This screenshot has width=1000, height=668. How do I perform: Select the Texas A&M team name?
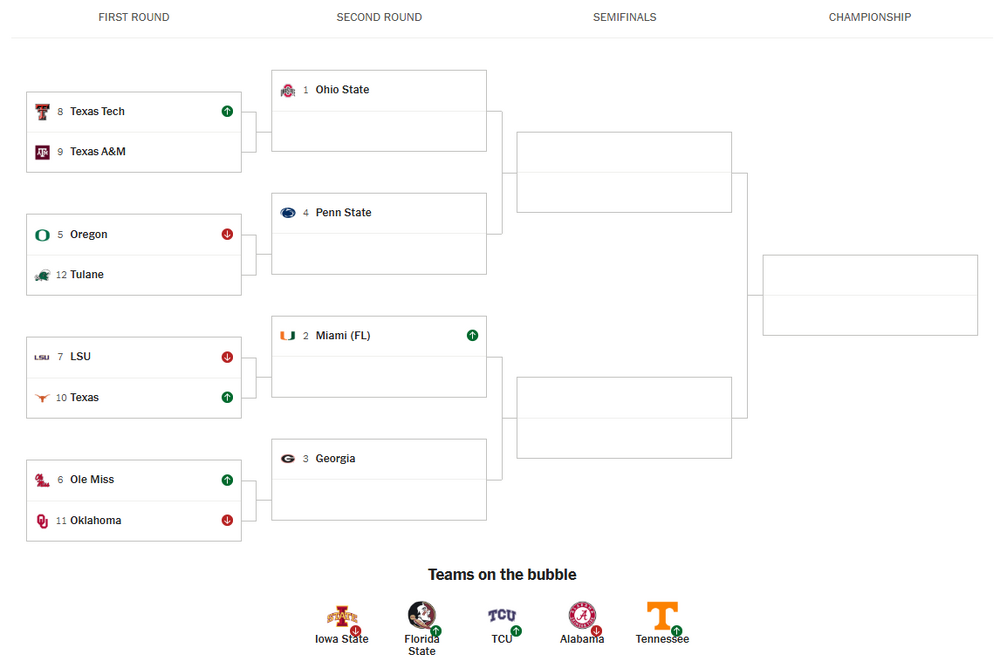(x=98, y=152)
